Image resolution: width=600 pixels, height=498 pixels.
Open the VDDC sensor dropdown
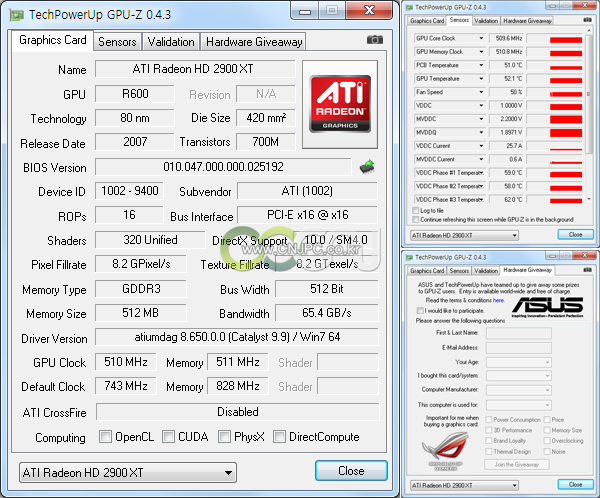coord(481,105)
